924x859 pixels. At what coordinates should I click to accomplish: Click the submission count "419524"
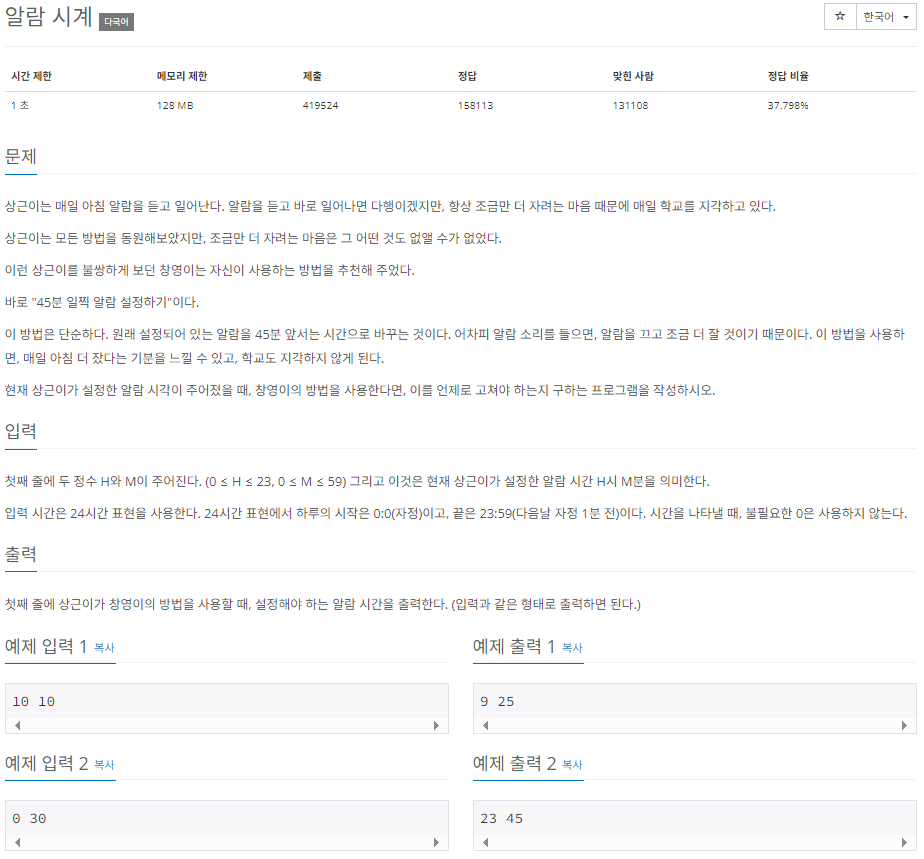(x=321, y=105)
